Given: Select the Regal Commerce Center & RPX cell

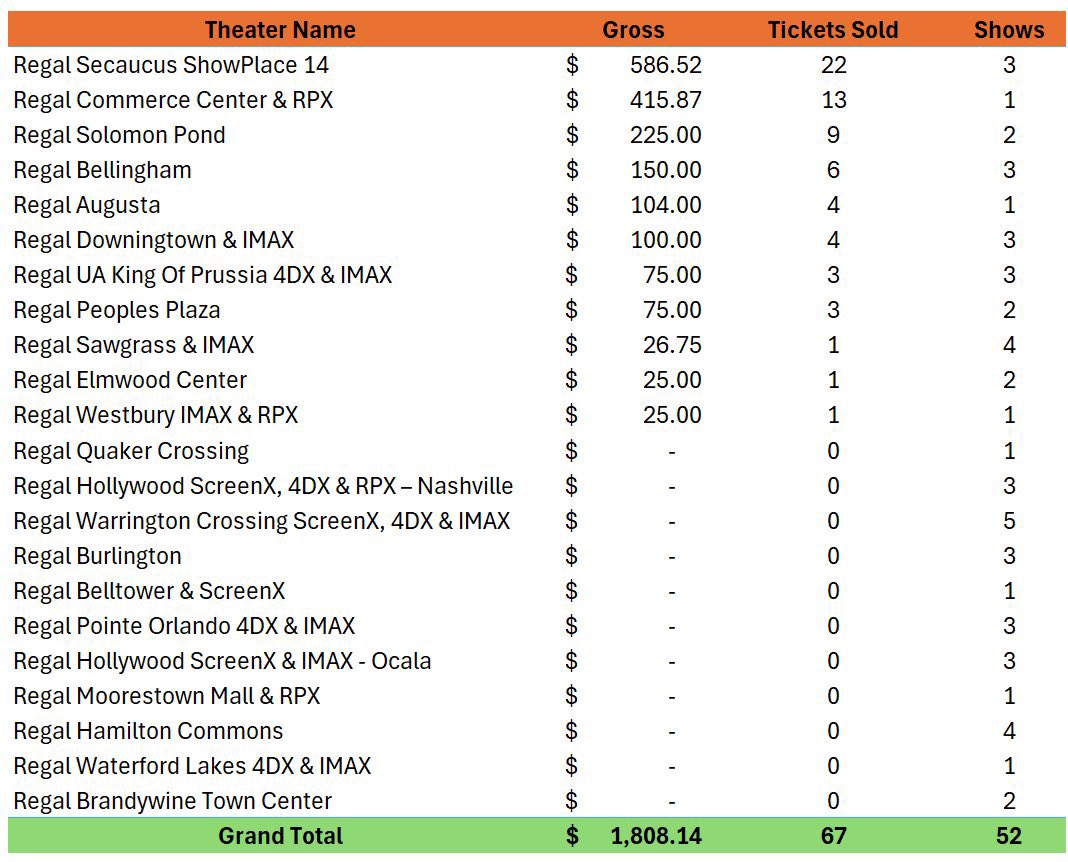Looking at the screenshot, I should [x=173, y=100].
